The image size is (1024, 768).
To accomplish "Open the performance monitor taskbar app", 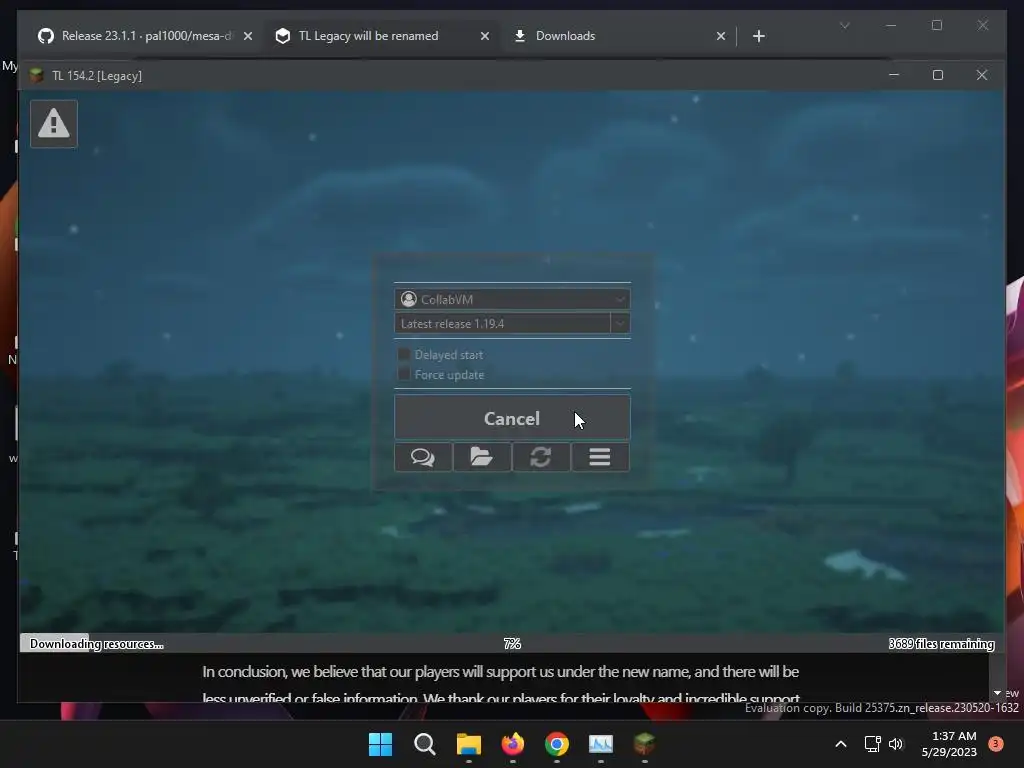I will (x=601, y=744).
